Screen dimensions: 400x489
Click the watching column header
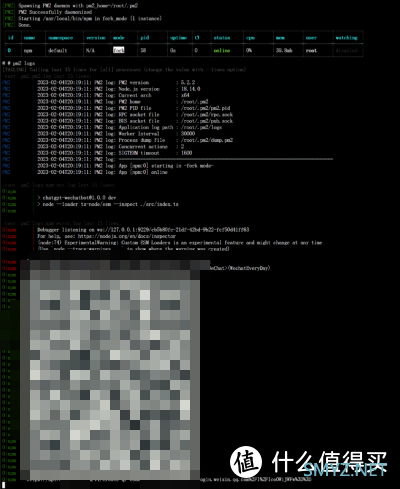coord(346,38)
